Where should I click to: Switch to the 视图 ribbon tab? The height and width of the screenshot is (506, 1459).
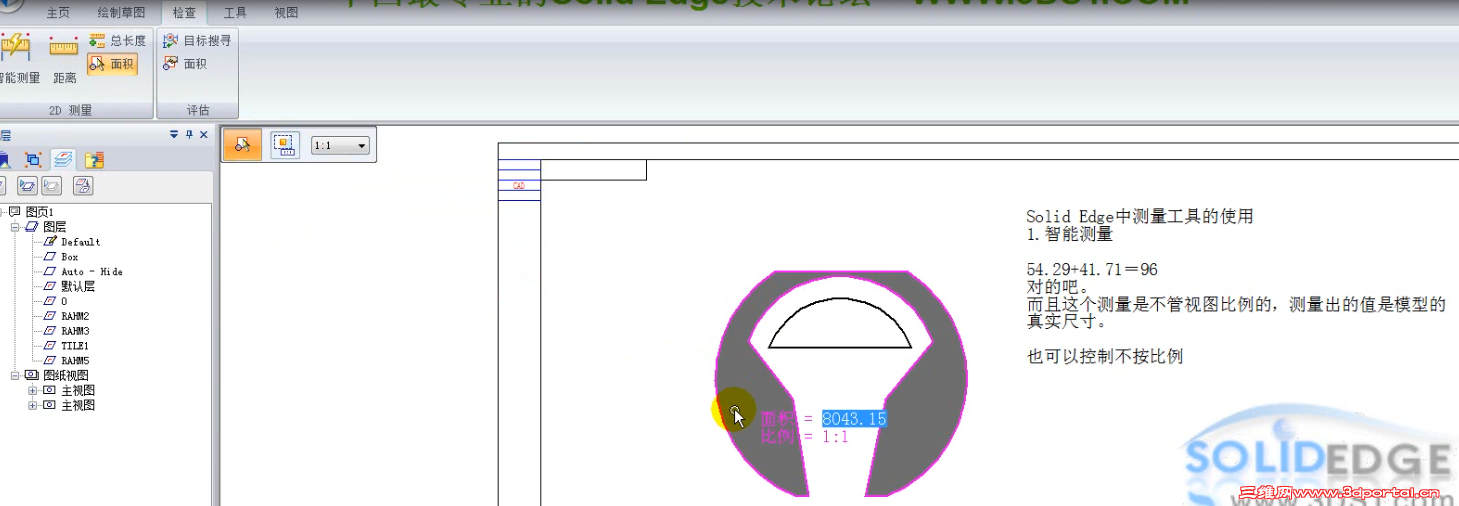(x=286, y=13)
